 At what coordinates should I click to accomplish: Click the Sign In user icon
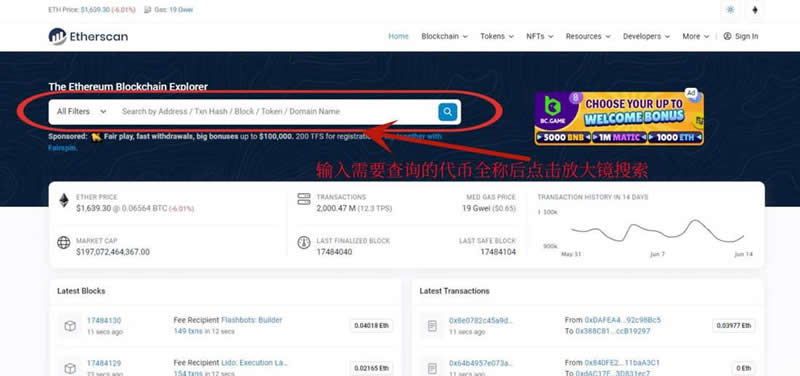pos(727,36)
